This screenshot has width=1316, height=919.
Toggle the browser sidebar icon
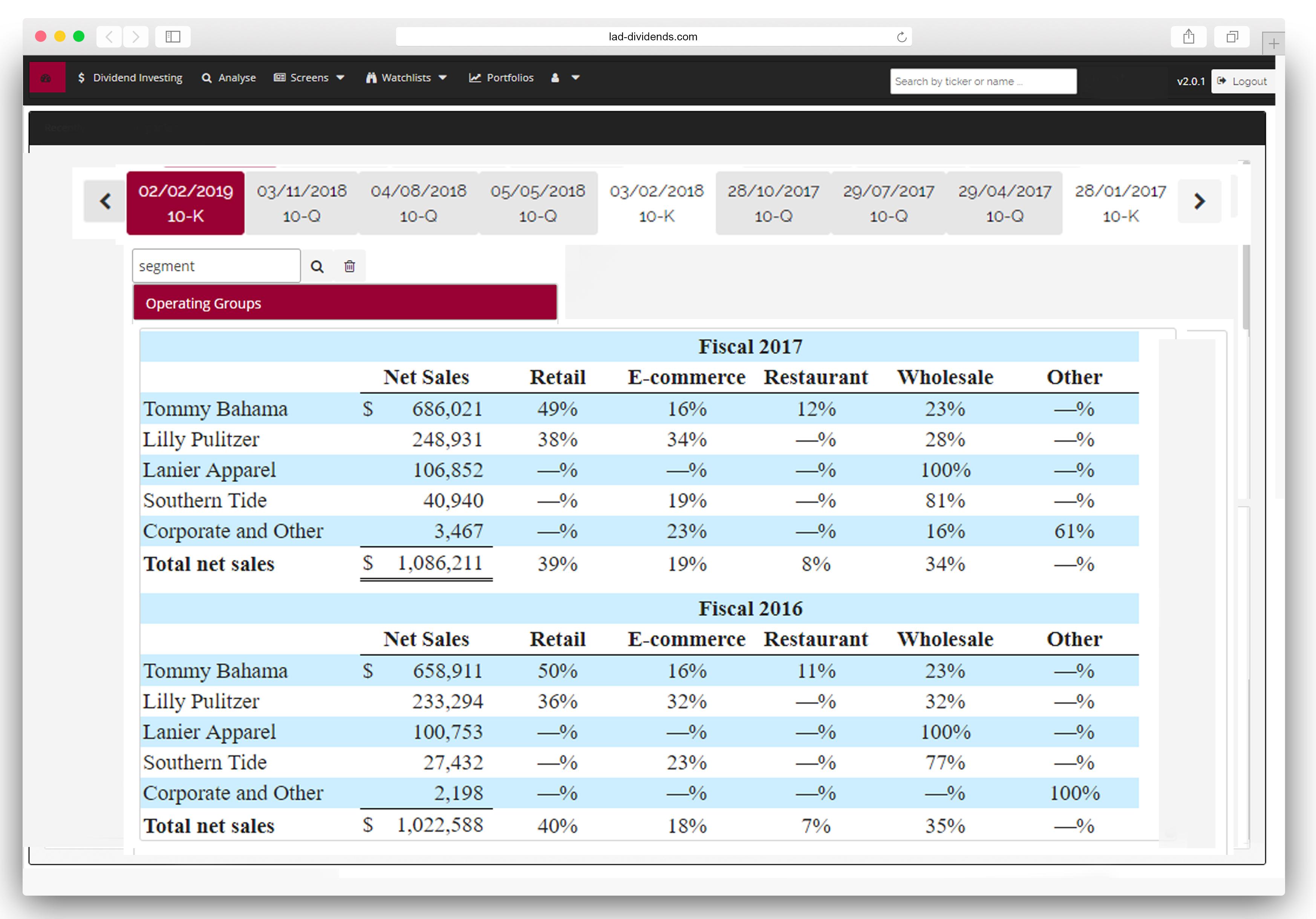[173, 37]
